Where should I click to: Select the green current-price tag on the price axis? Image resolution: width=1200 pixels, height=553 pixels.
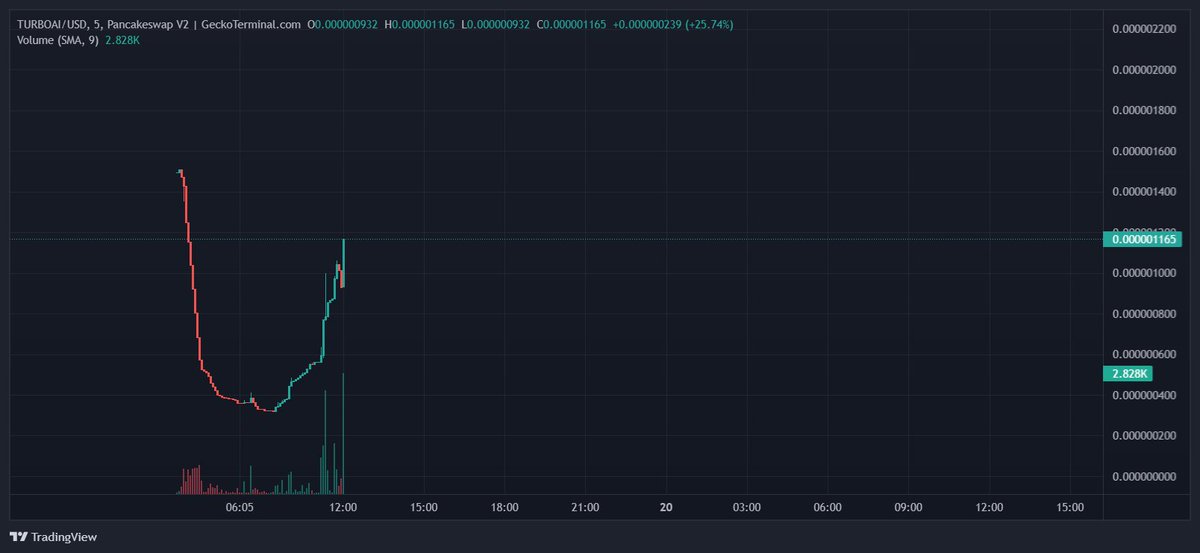click(x=1142, y=239)
